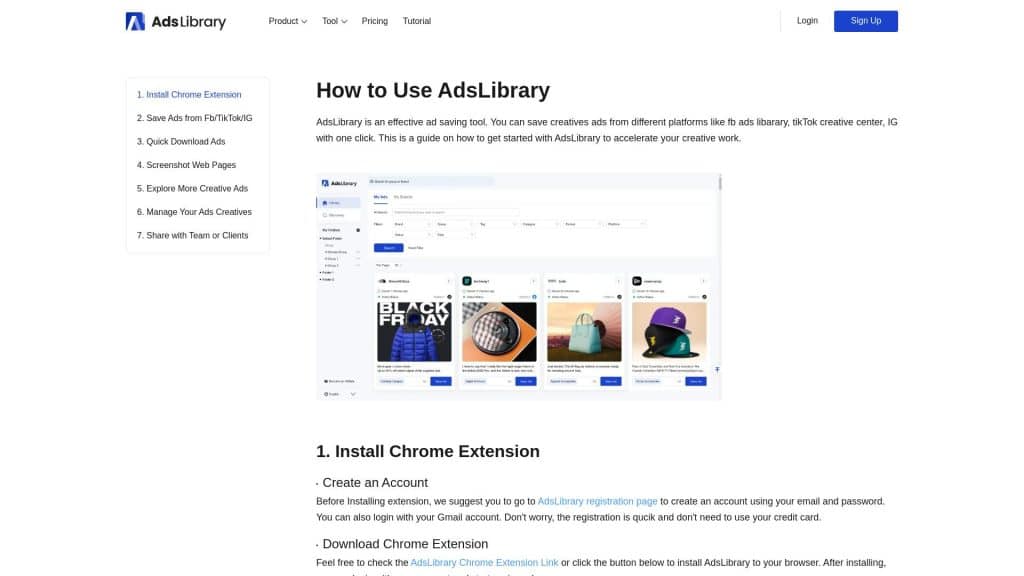Open the Tutorial page
This screenshot has width=1024, height=576.
point(417,21)
